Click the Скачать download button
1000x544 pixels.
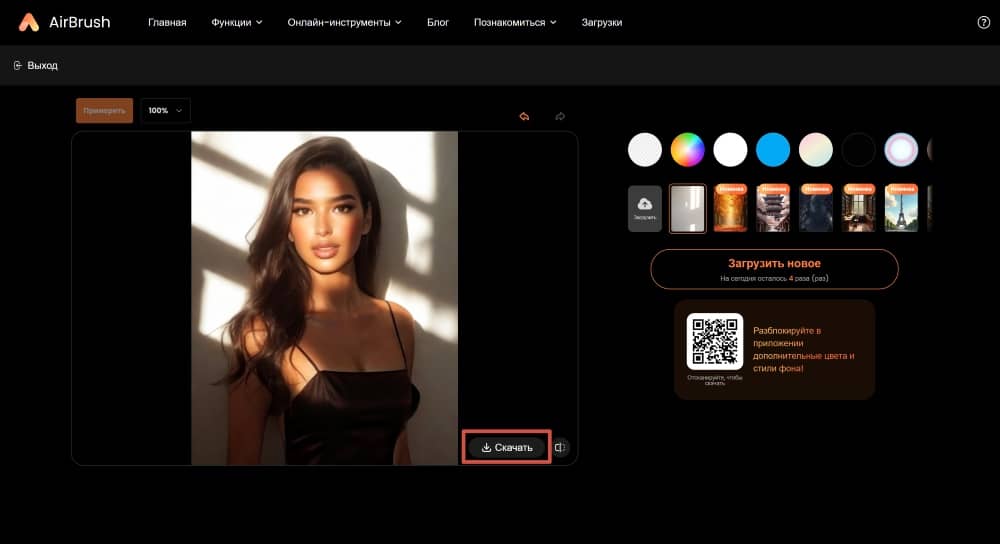pos(507,447)
